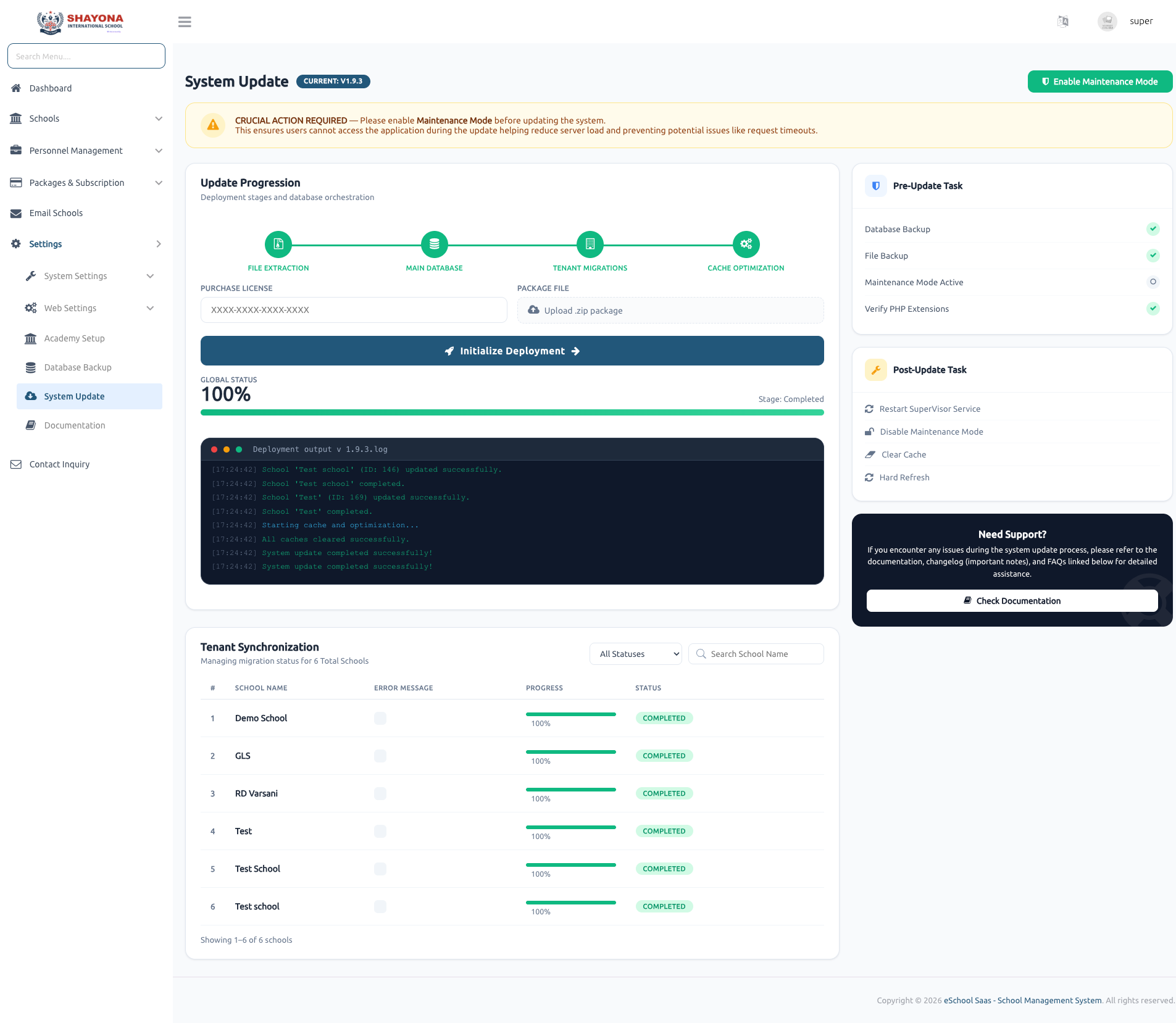Screen dimensions: 1176x1023
Task: Click the yellow warning triangle icon
Action: pos(213,125)
